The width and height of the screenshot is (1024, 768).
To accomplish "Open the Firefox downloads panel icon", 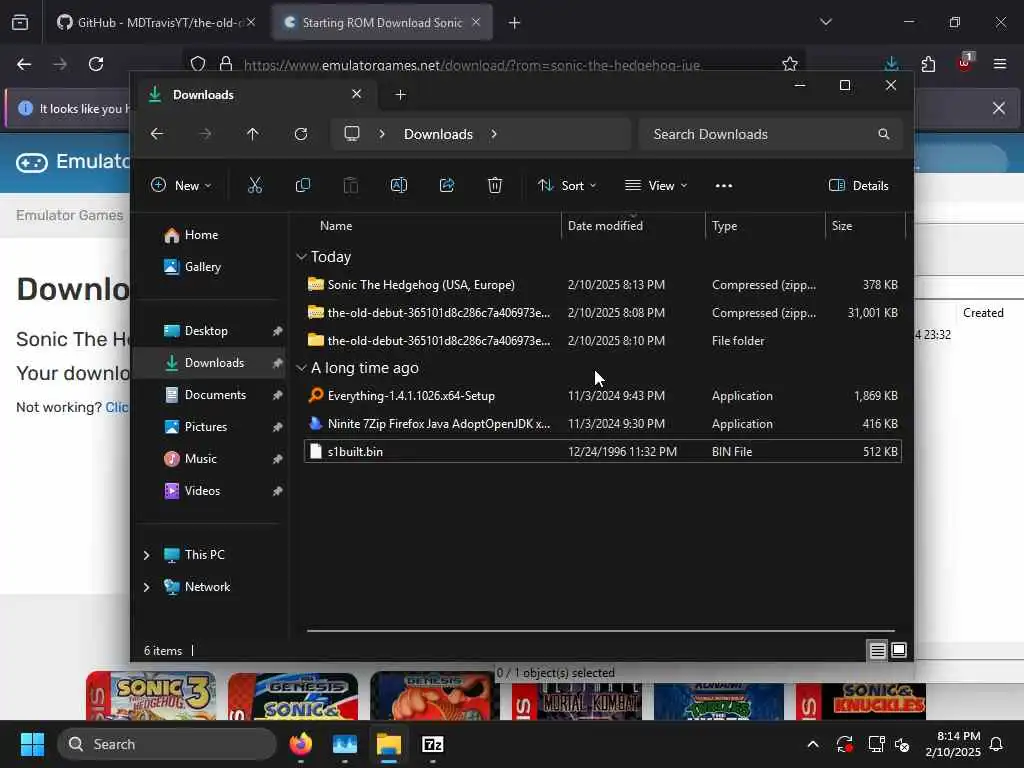I will click(891, 64).
